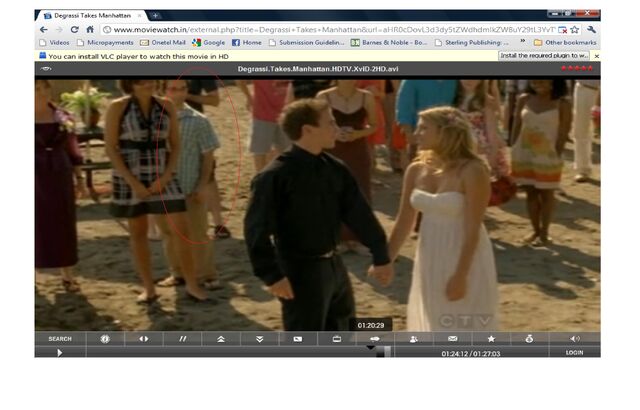Click the tag icon in player toolbar
Image resolution: width=640 pixels, height=410 pixels.
tap(298, 339)
